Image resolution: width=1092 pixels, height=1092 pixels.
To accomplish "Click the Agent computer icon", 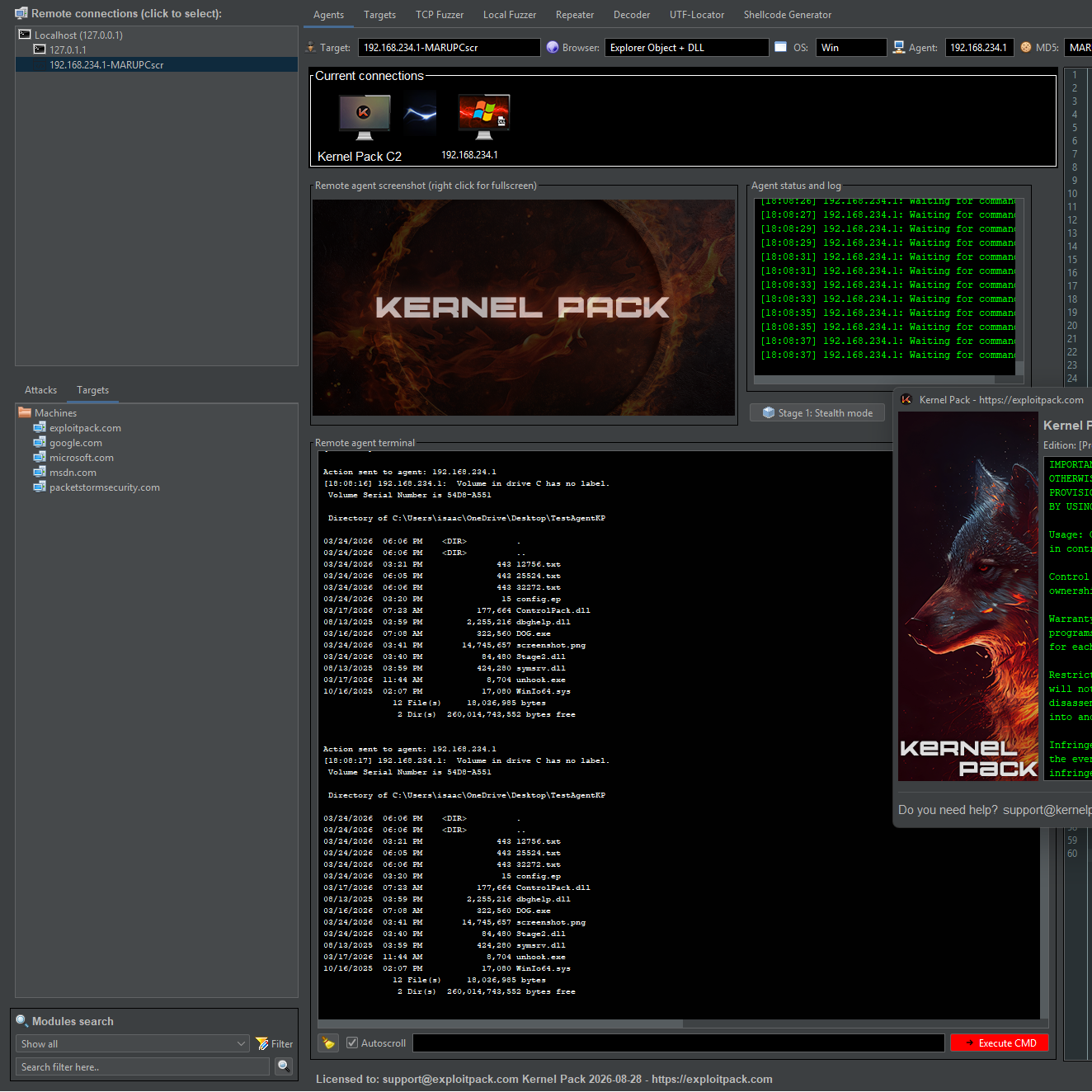I will (899, 47).
